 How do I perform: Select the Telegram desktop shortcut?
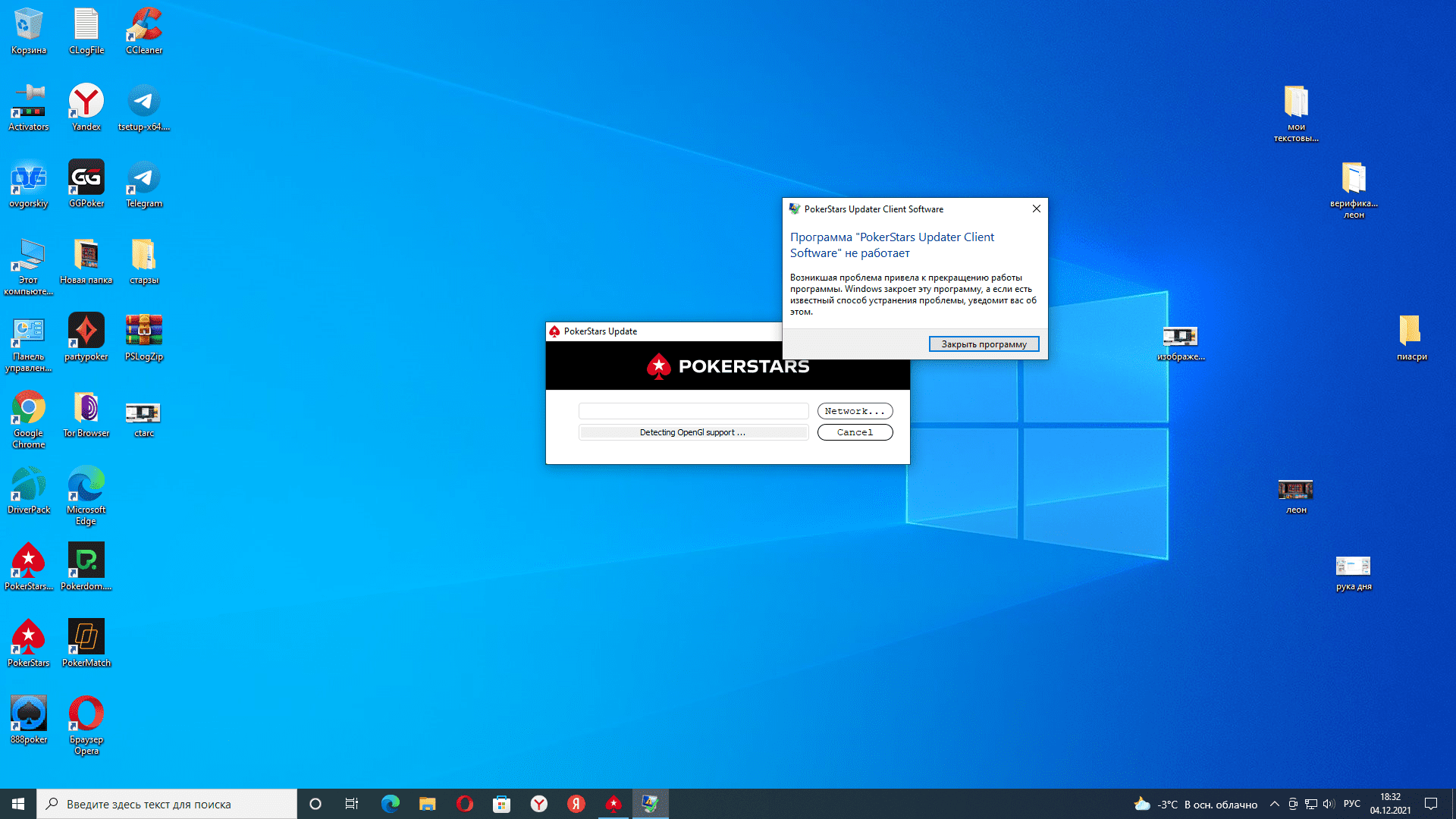point(144,185)
